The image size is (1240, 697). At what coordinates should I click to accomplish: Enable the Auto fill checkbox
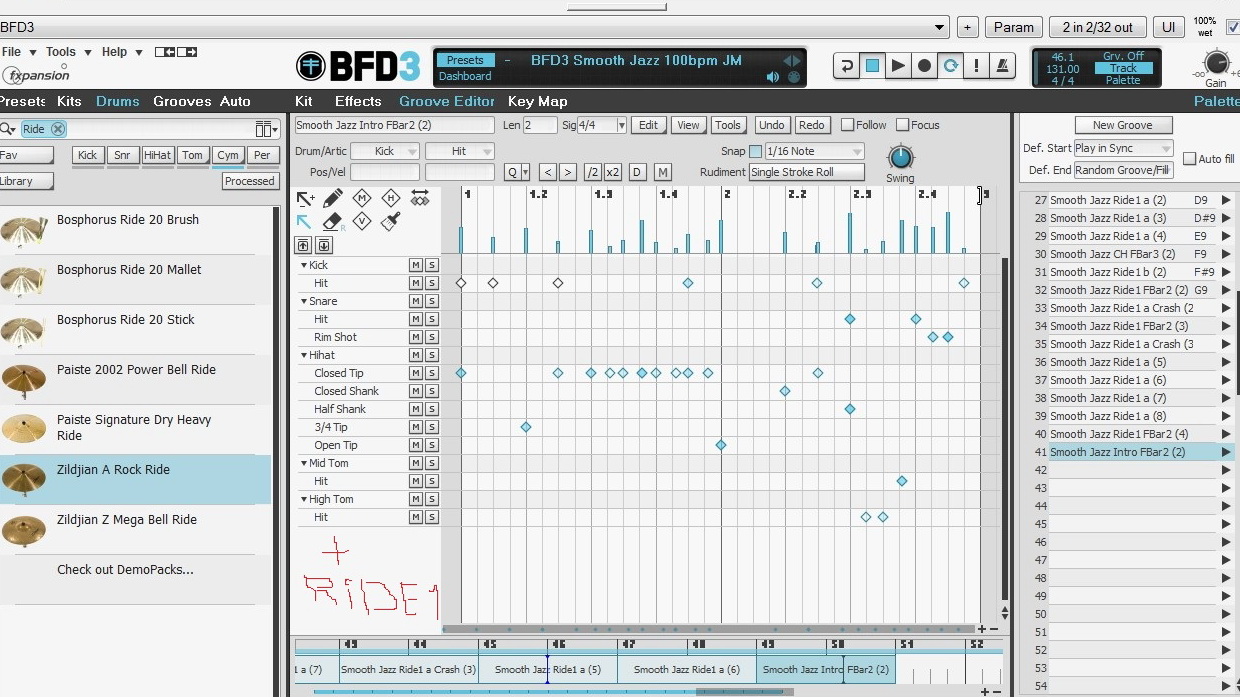coord(1189,159)
